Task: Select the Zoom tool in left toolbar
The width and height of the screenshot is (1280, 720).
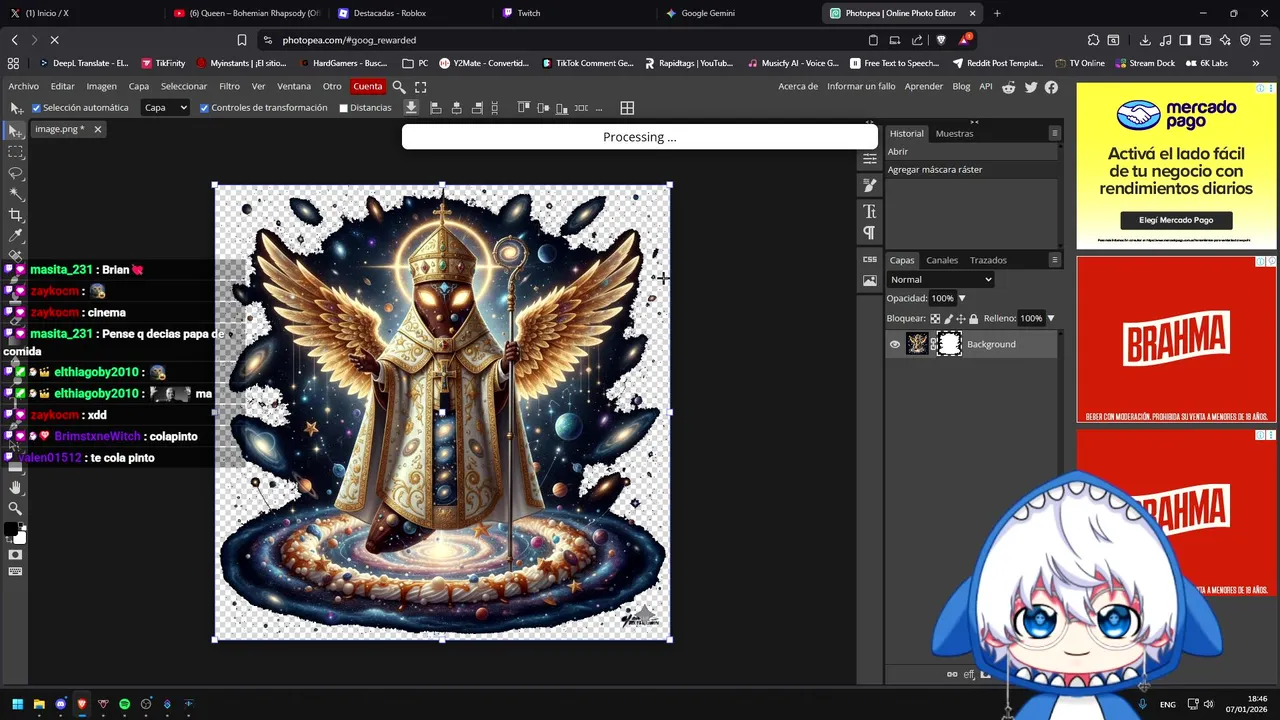Action: coord(15,509)
